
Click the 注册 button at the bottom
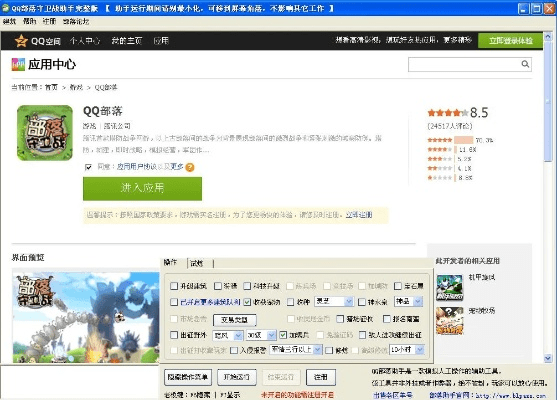321,377
